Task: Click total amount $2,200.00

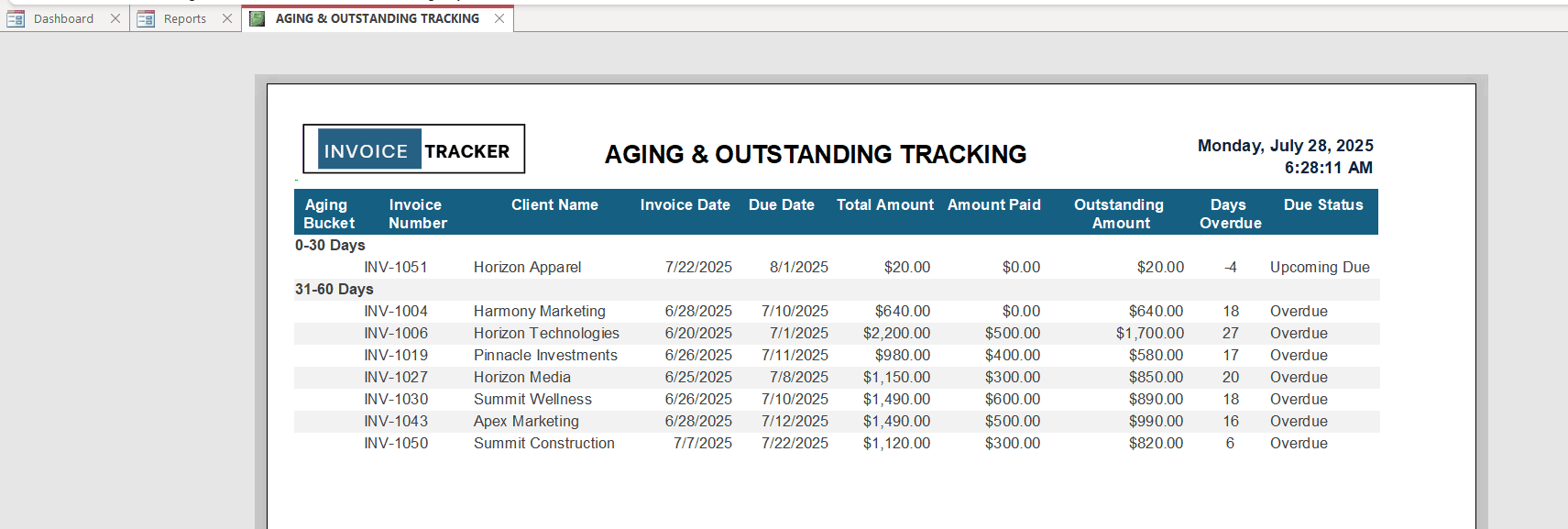Action: pos(896,333)
